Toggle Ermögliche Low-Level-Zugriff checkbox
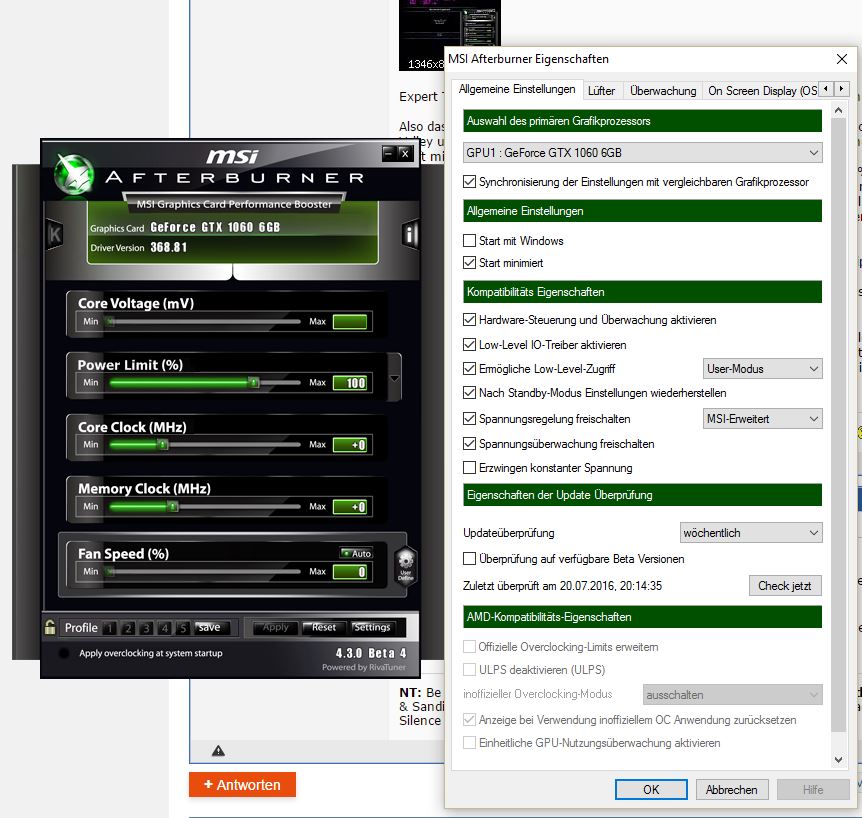Screen dimensions: 862x818 coord(469,368)
